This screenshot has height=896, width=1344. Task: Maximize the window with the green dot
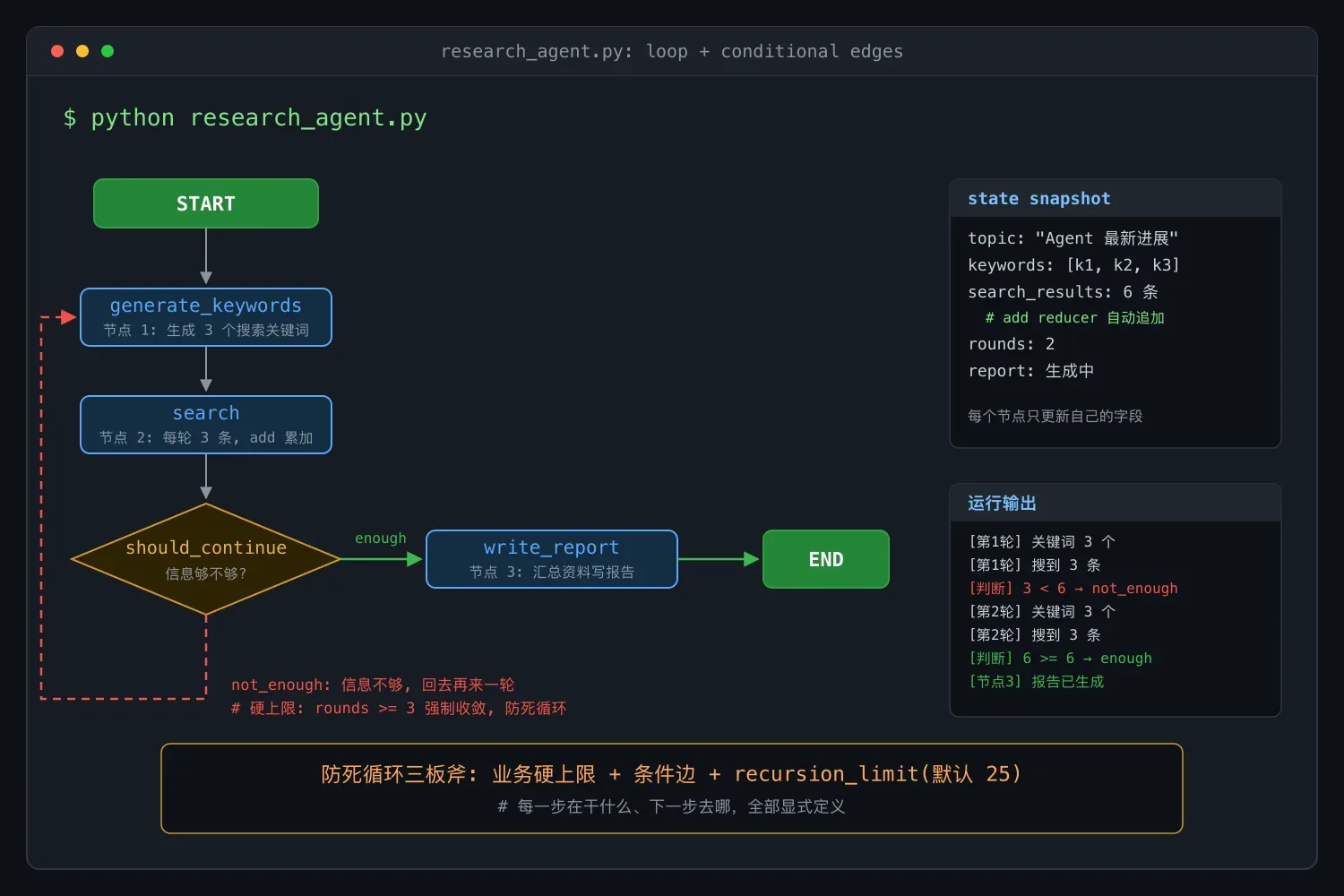(108, 51)
